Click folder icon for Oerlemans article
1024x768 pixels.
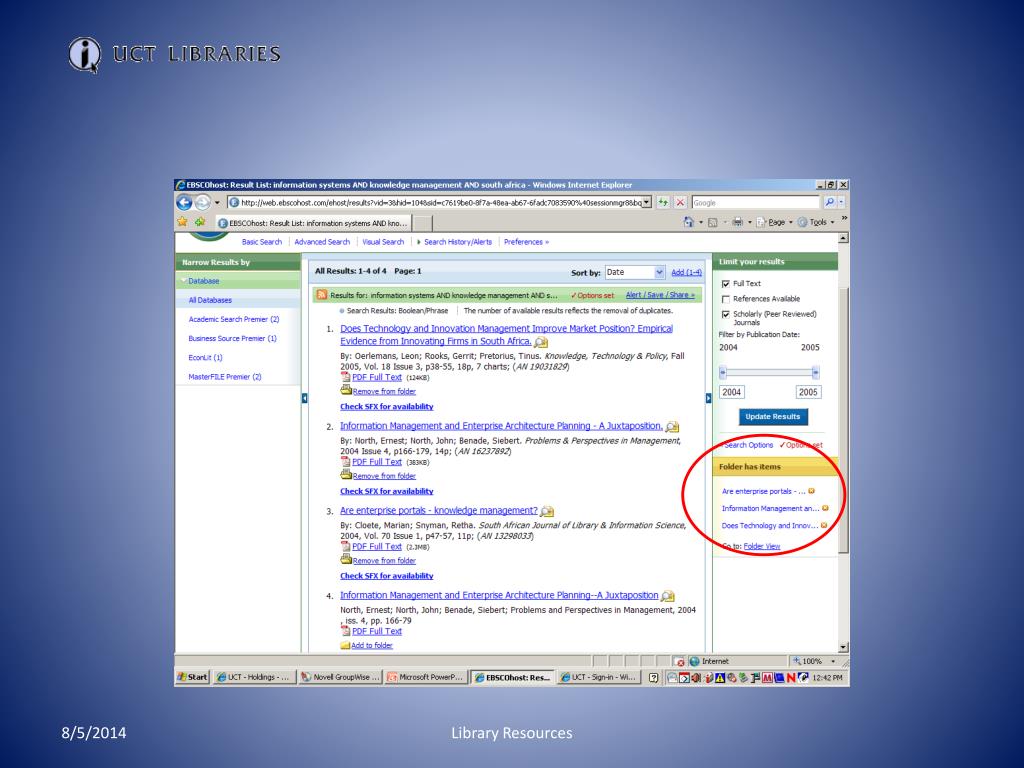[x=346, y=391]
